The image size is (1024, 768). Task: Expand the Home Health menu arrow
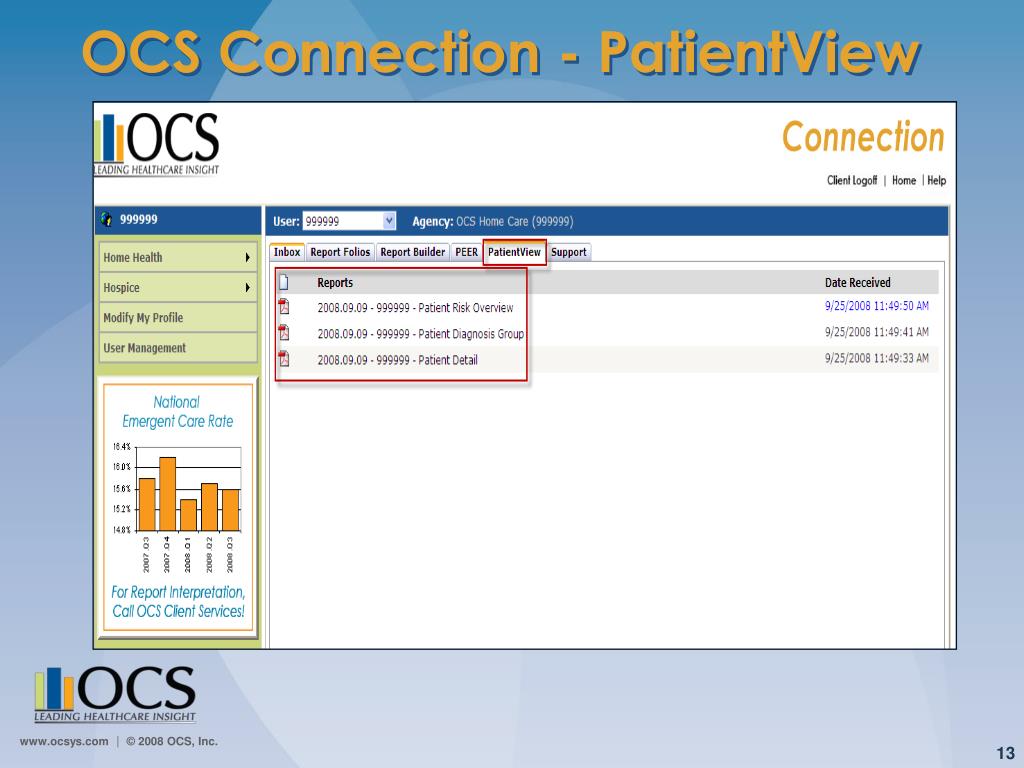pyautogui.click(x=248, y=257)
